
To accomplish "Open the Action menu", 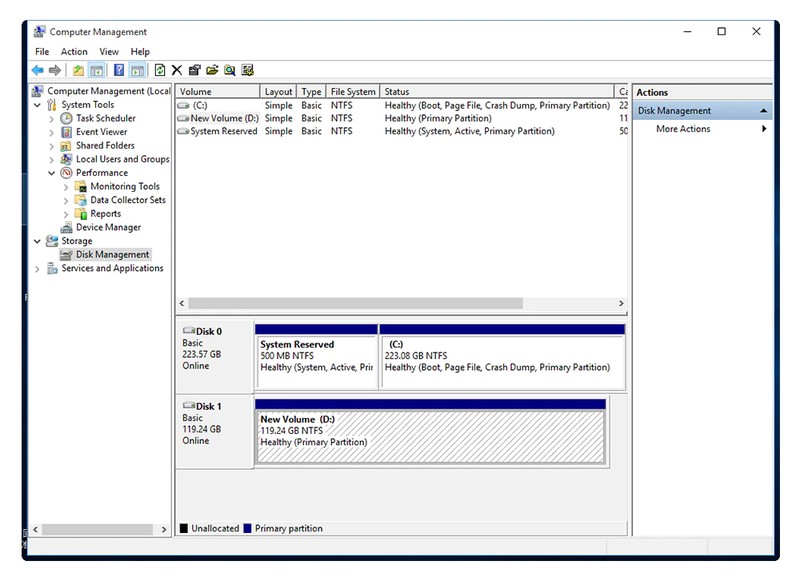I will point(74,52).
